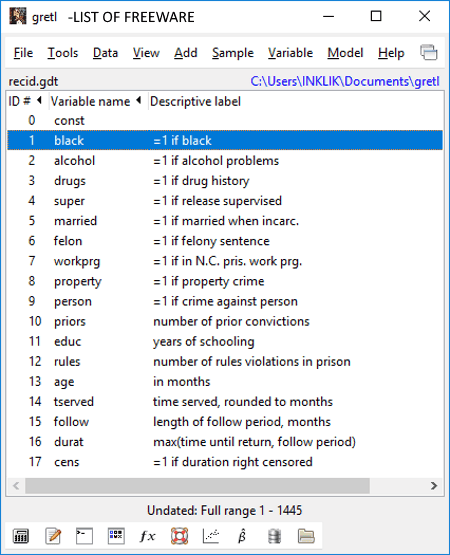The image size is (450, 555).
Task: Select the tserved variable row
Action: 225,402
